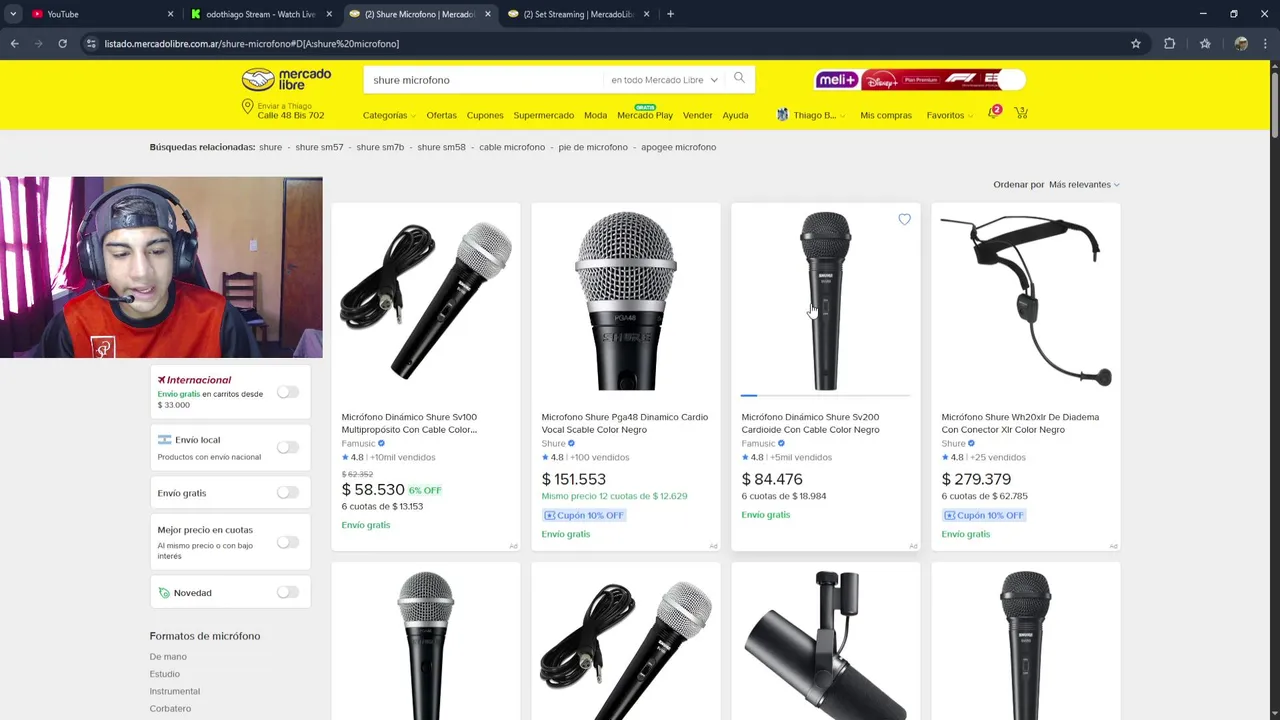Open the De mano format filter
1280x720 pixels.
pyautogui.click(x=168, y=657)
